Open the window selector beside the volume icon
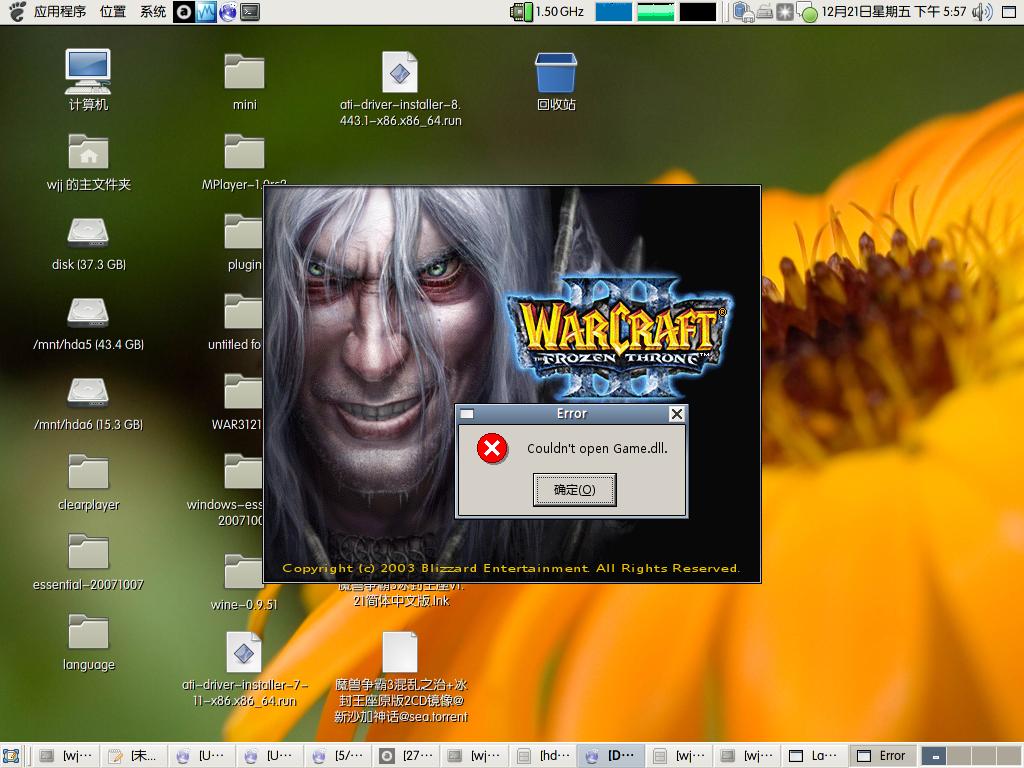The image size is (1024, 768). tap(1009, 12)
